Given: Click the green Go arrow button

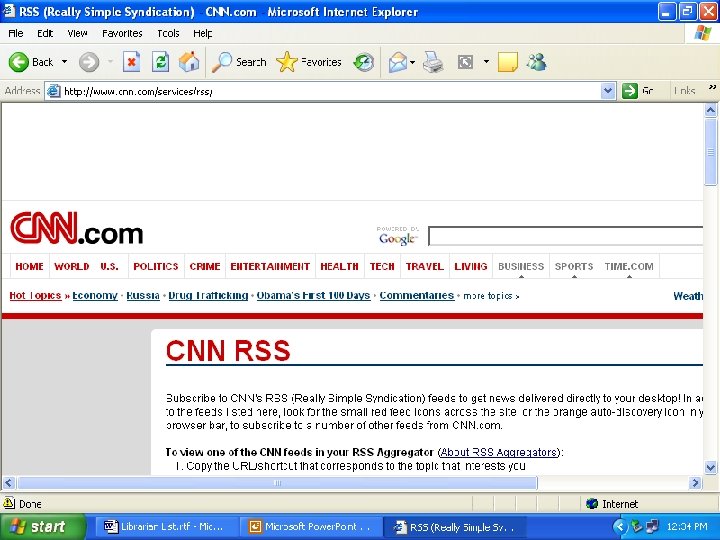Looking at the screenshot, I should click(630, 91).
